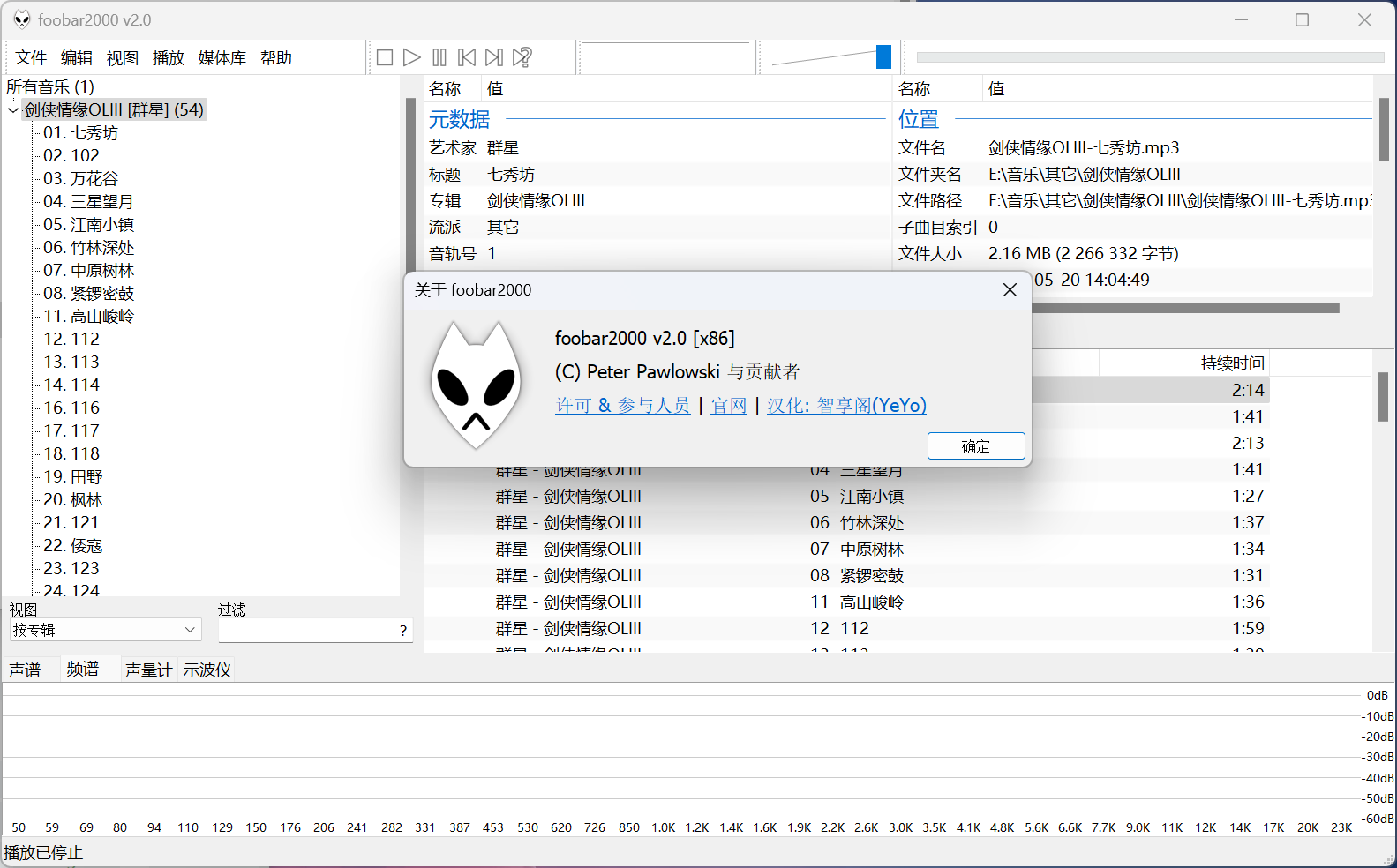Select track 01. 七秀坊 in album tree
The height and width of the screenshot is (868, 1397).
[x=80, y=133]
